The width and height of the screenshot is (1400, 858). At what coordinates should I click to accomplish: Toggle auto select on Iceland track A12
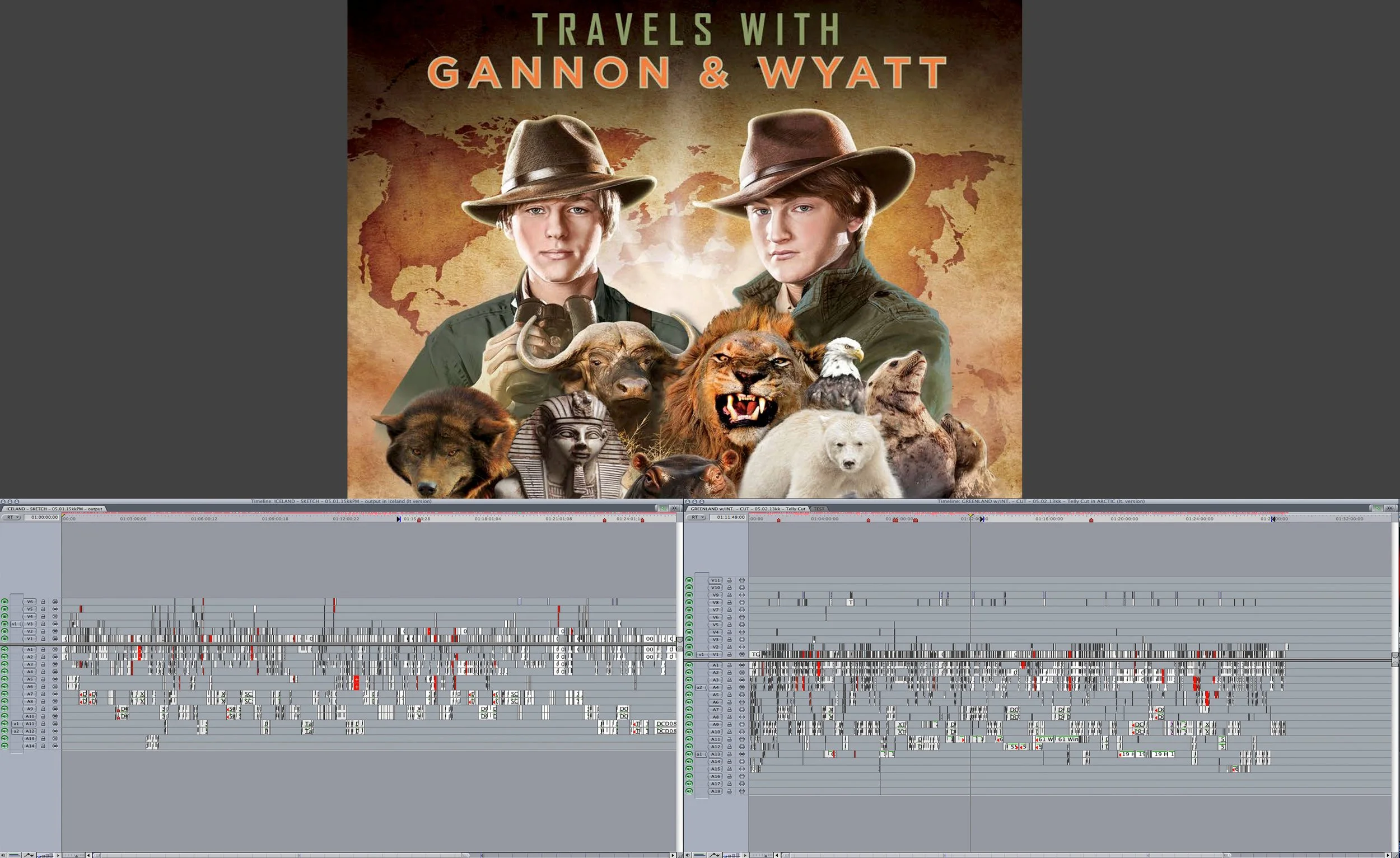click(x=55, y=732)
